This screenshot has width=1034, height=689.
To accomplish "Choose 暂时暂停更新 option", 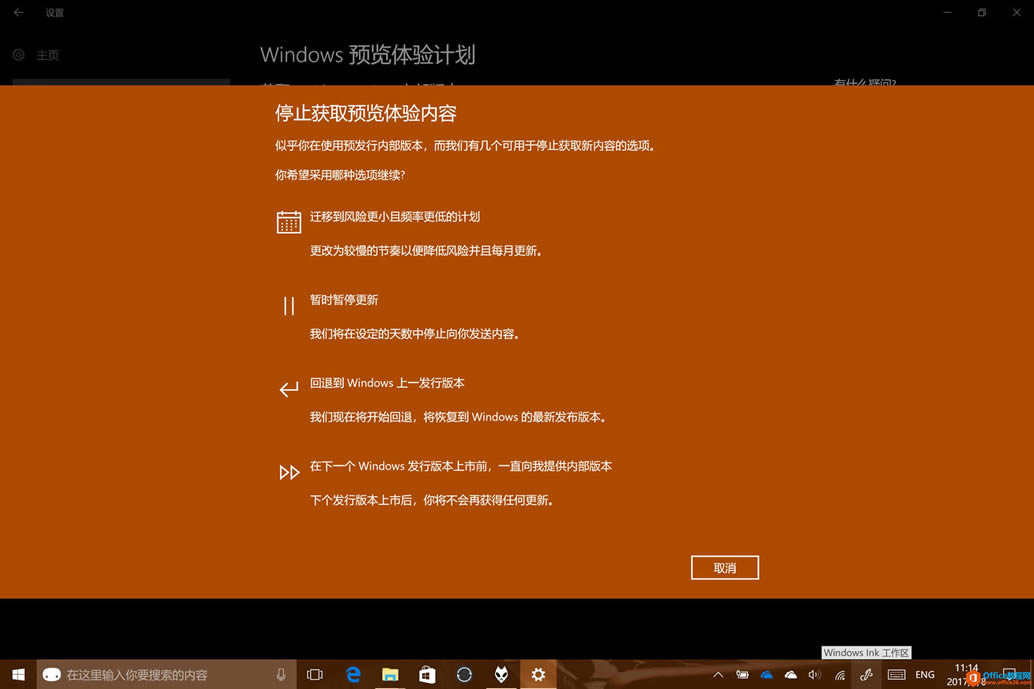I will click(x=344, y=300).
